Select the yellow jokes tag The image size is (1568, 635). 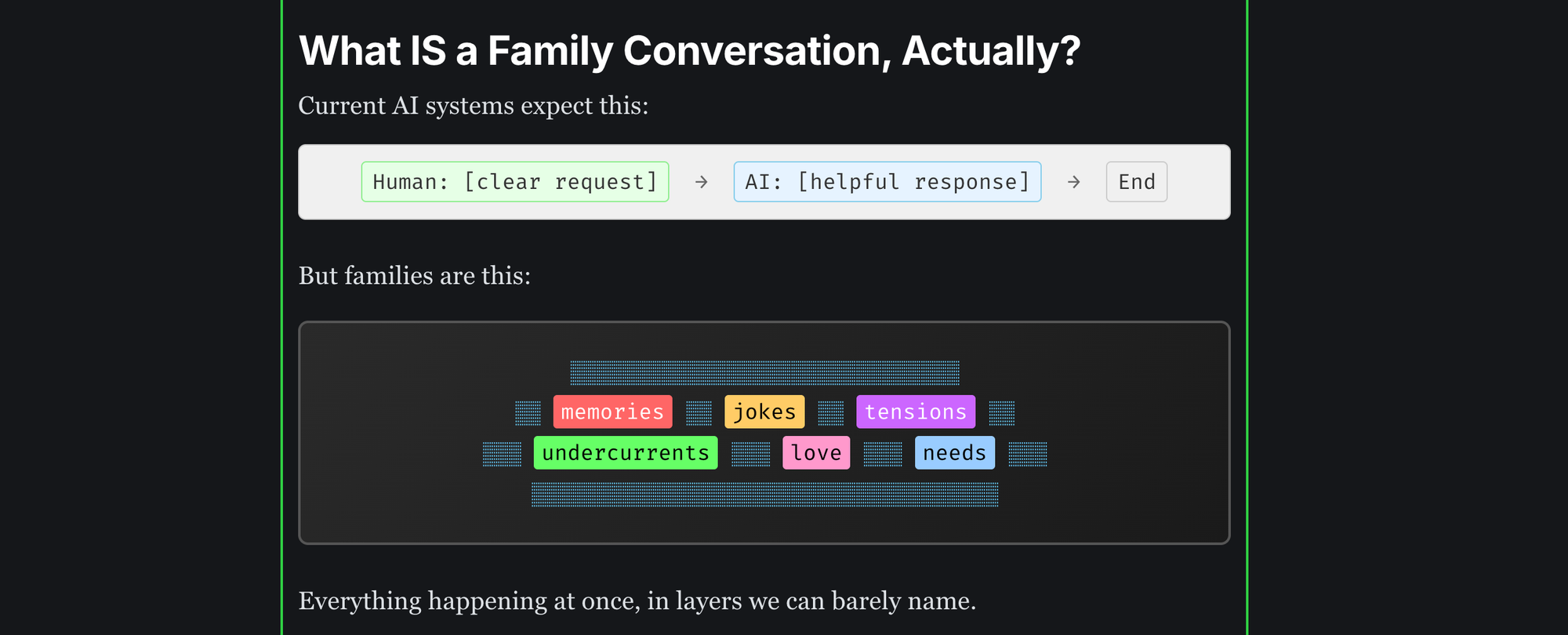pyautogui.click(x=765, y=412)
